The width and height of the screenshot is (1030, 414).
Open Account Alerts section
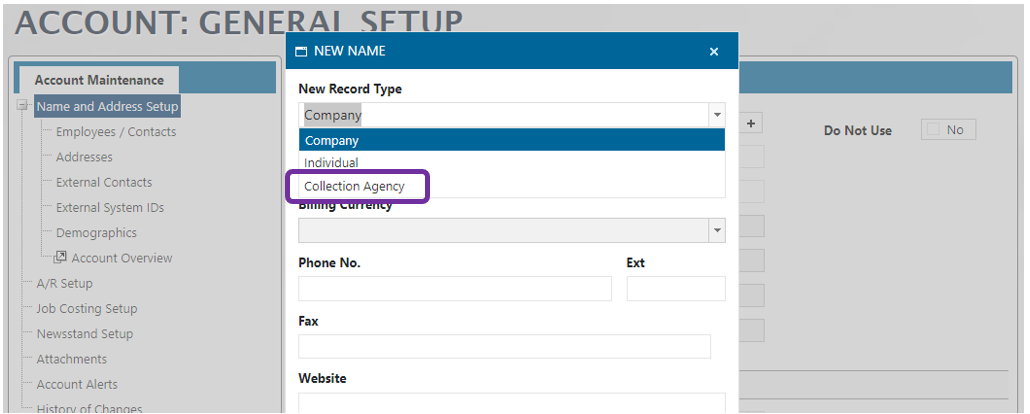pyautogui.click(x=77, y=384)
